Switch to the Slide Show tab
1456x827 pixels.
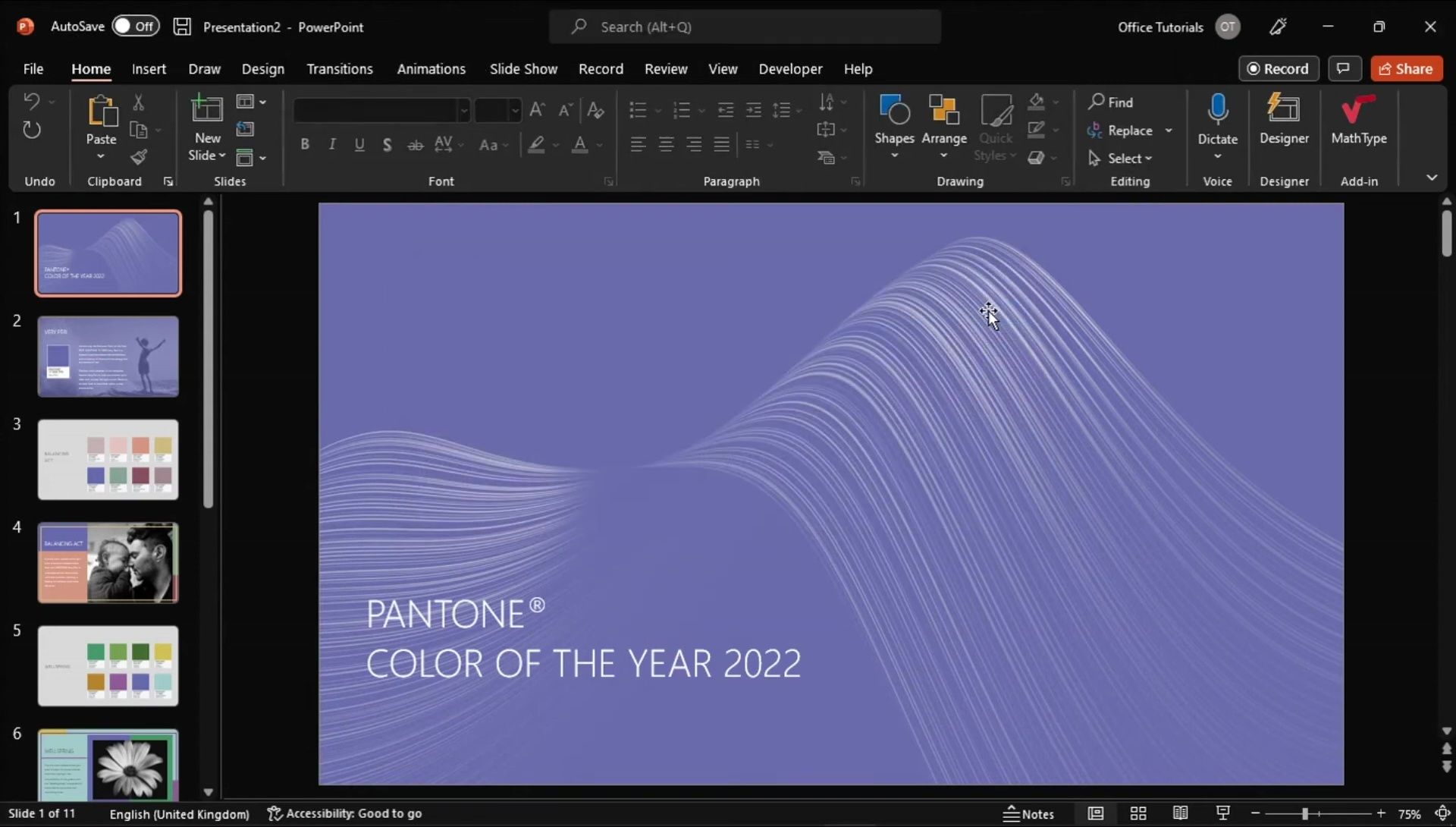(x=523, y=68)
